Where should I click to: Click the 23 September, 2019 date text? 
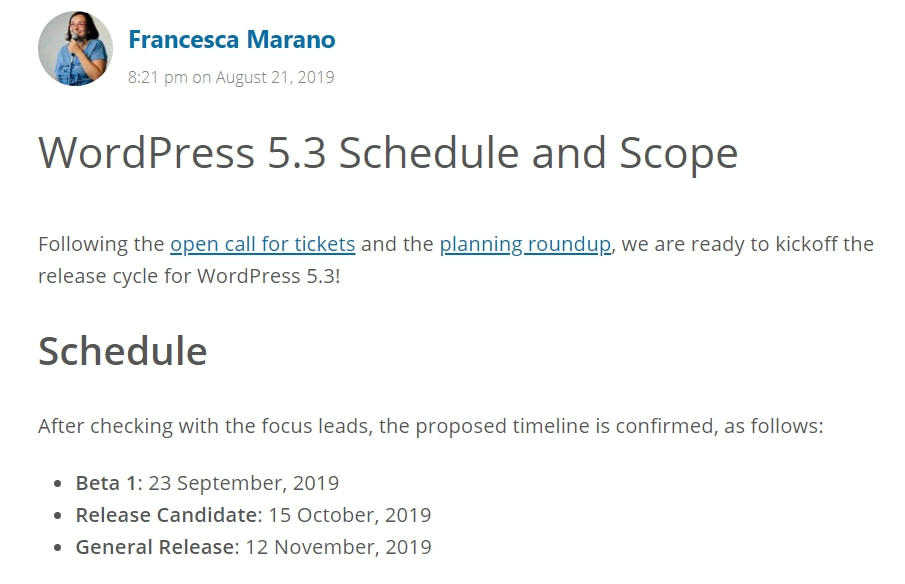(244, 483)
